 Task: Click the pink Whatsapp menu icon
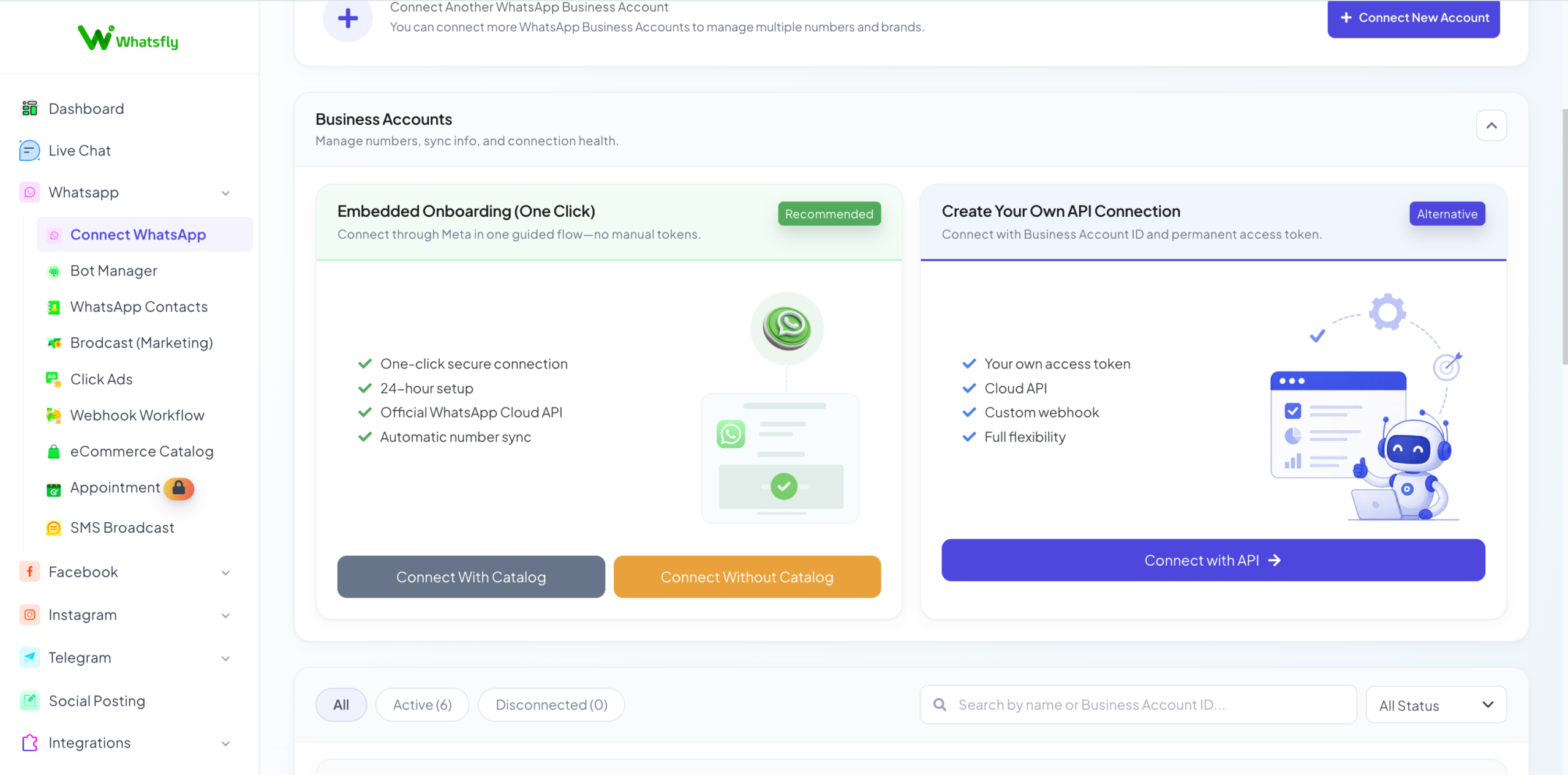pos(29,192)
